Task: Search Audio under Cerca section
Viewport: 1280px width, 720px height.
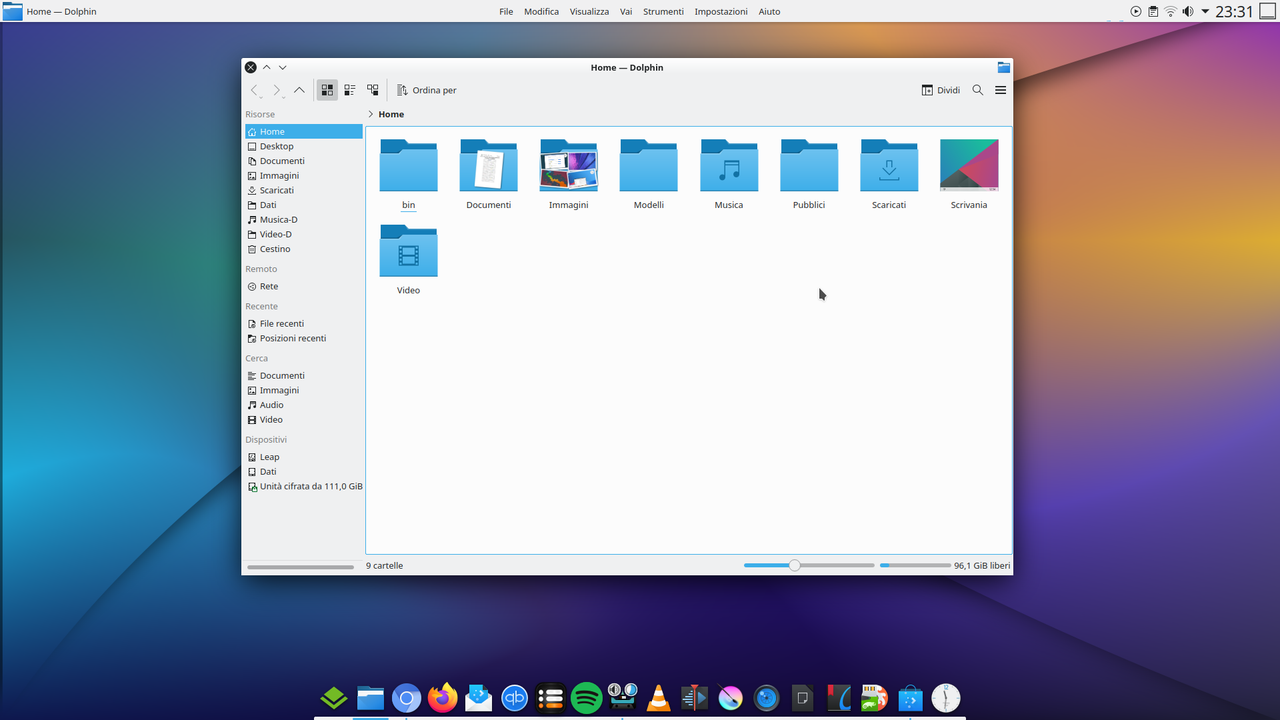Action: coord(303,405)
